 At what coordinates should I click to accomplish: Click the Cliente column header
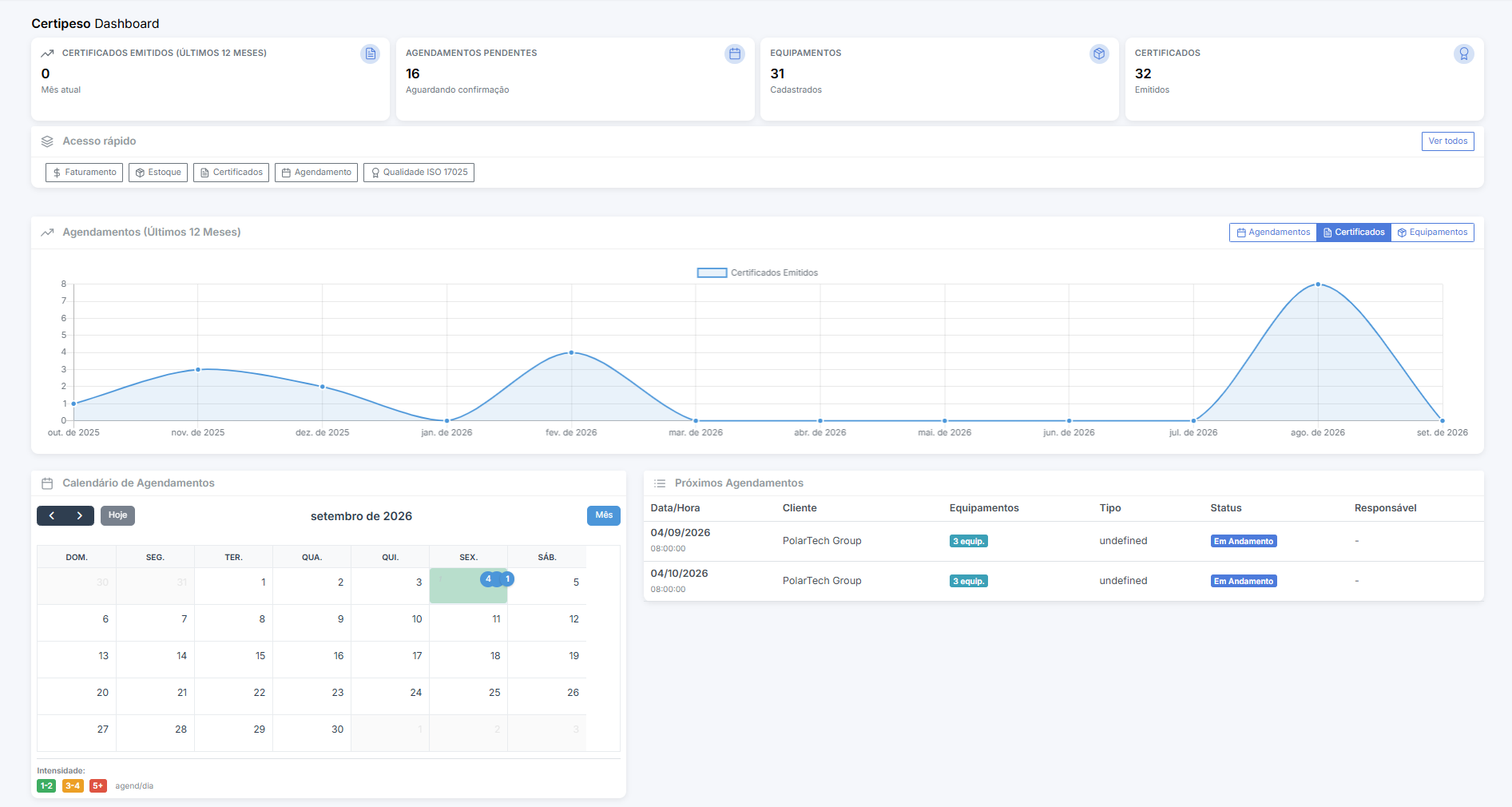click(800, 508)
